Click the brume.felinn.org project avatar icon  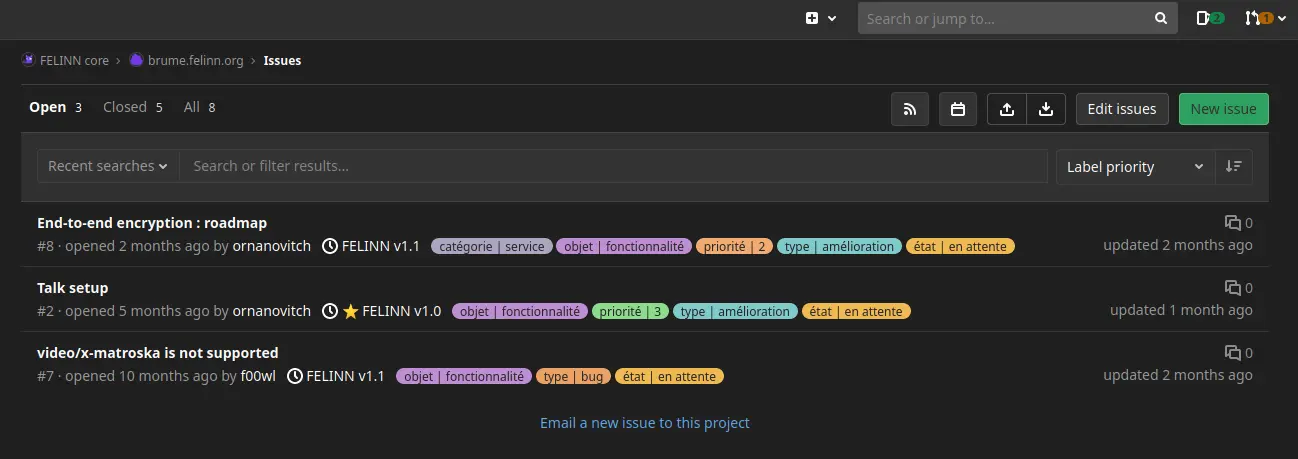137,60
